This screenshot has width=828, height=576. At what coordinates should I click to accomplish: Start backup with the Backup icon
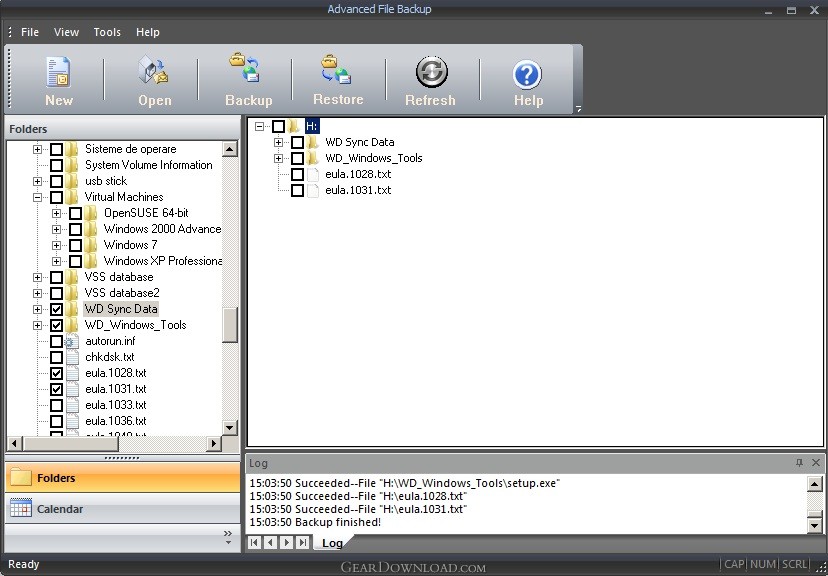pos(245,68)
